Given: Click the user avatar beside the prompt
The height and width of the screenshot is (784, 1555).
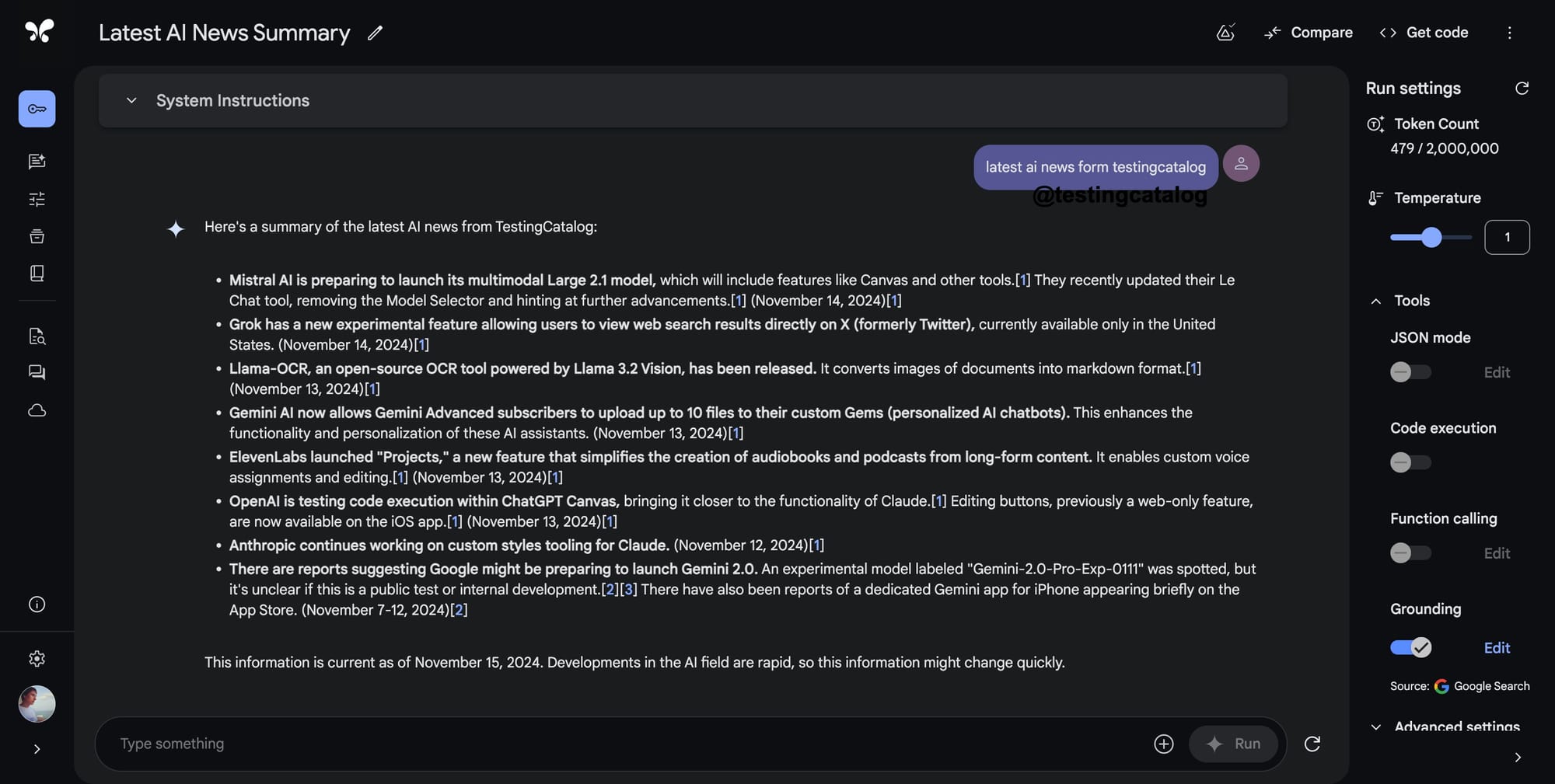Looking at the screenshot, I should 1241,164.
